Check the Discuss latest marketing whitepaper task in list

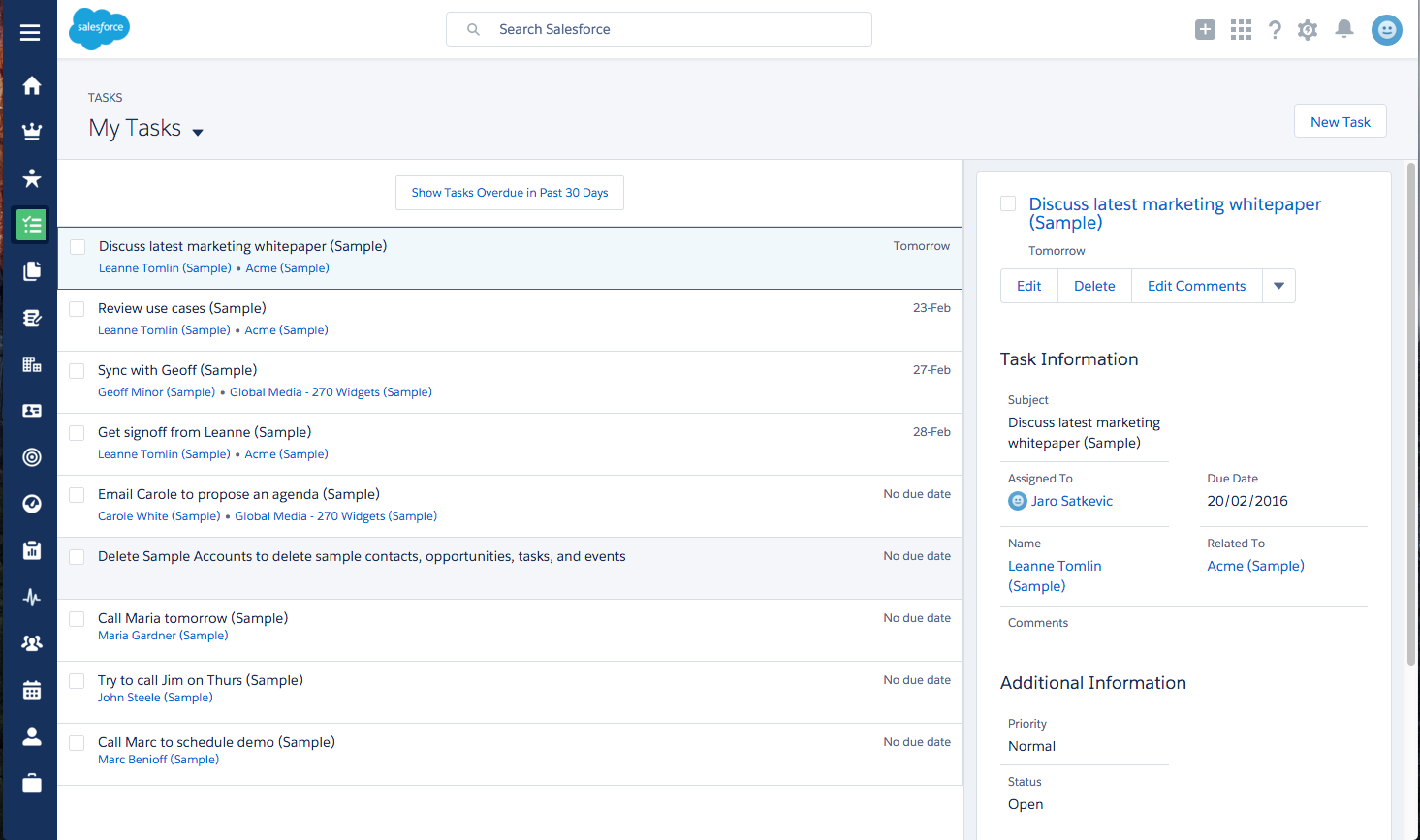[x=78, y=247]
